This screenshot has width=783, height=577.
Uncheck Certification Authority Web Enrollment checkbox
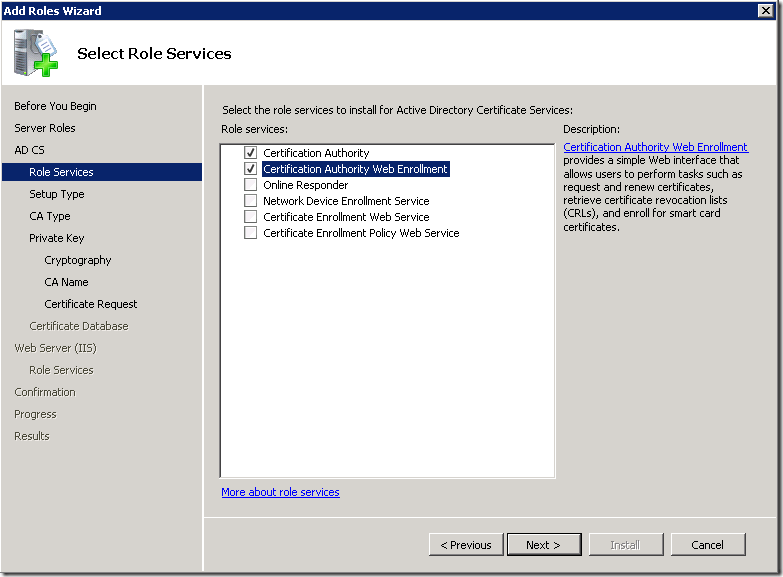coord(250,168)
